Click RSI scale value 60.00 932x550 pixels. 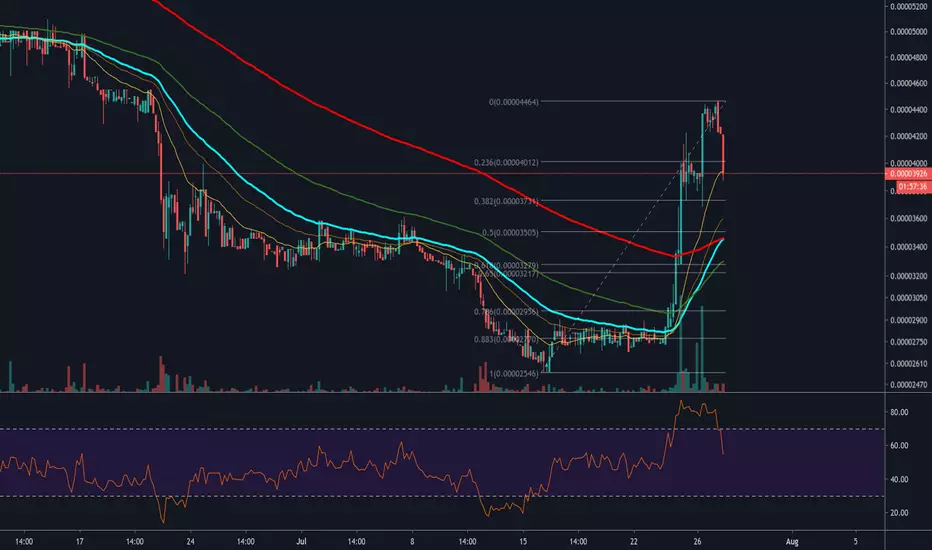899,445
